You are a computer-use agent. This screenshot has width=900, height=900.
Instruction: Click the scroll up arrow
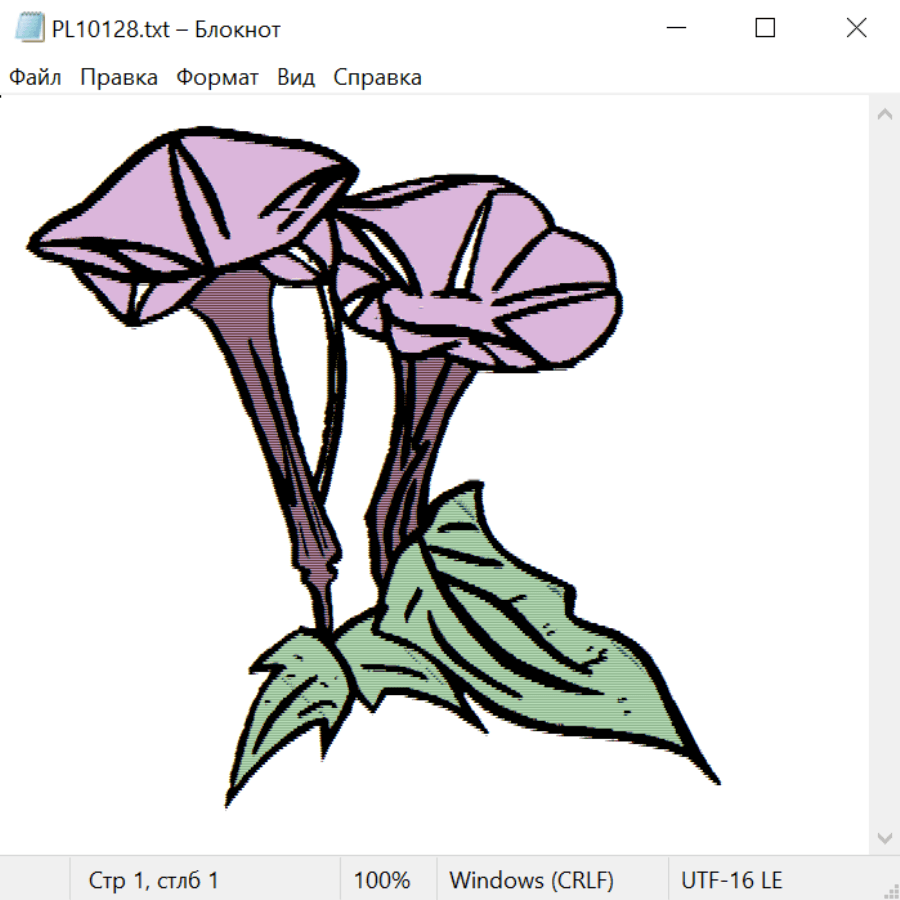click(x=884, y=115)
